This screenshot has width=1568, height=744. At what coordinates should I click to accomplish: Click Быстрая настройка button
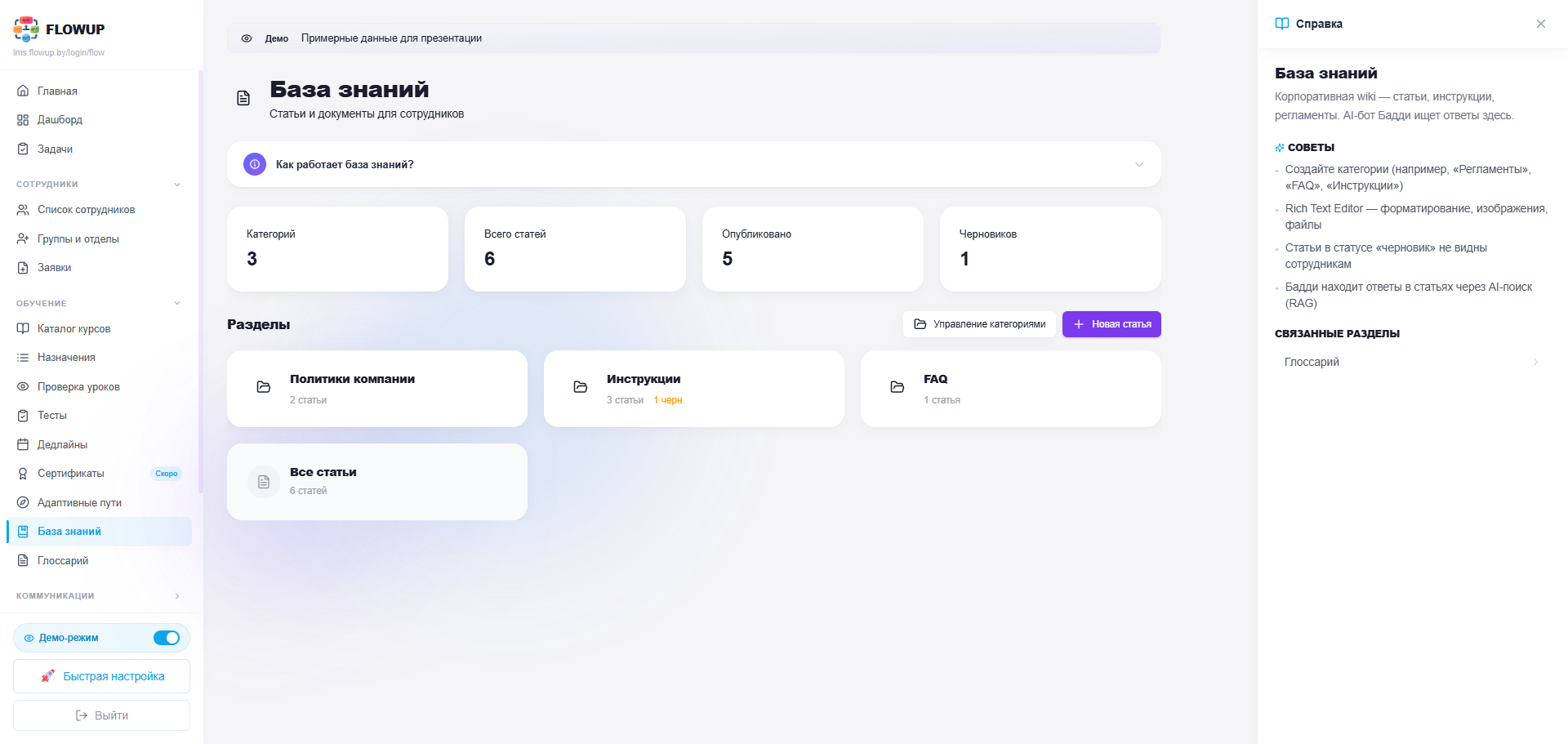(x=101, y=676)
